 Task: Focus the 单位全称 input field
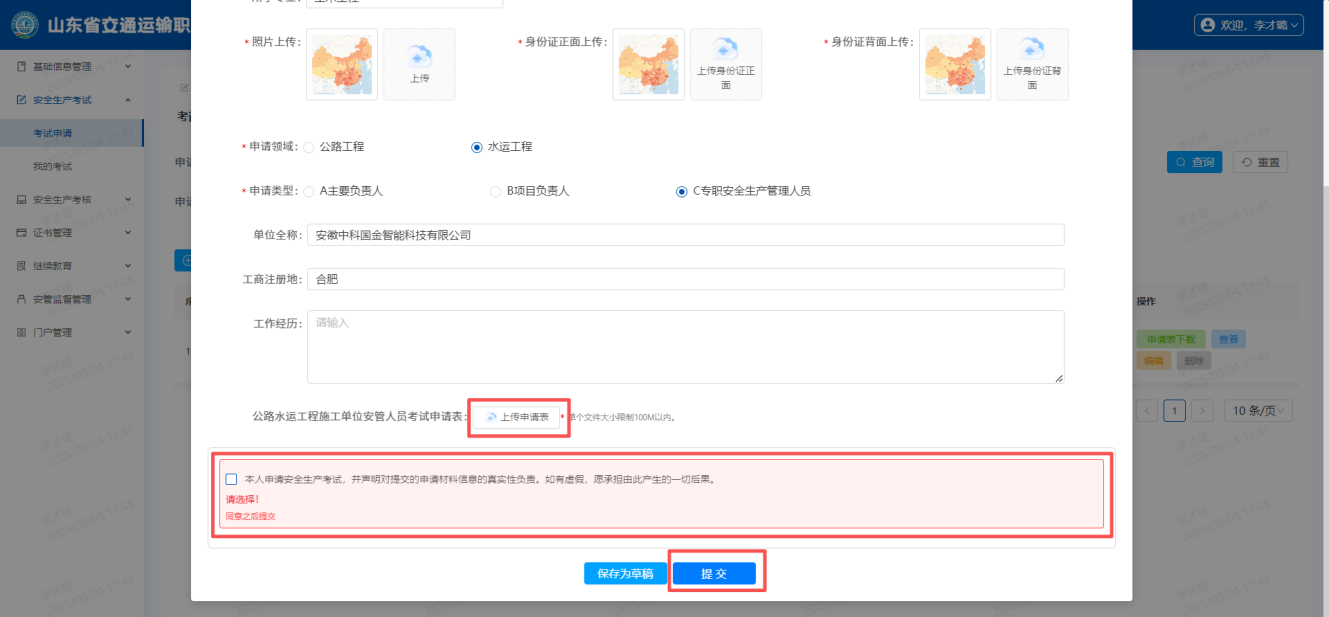point(685,235)
